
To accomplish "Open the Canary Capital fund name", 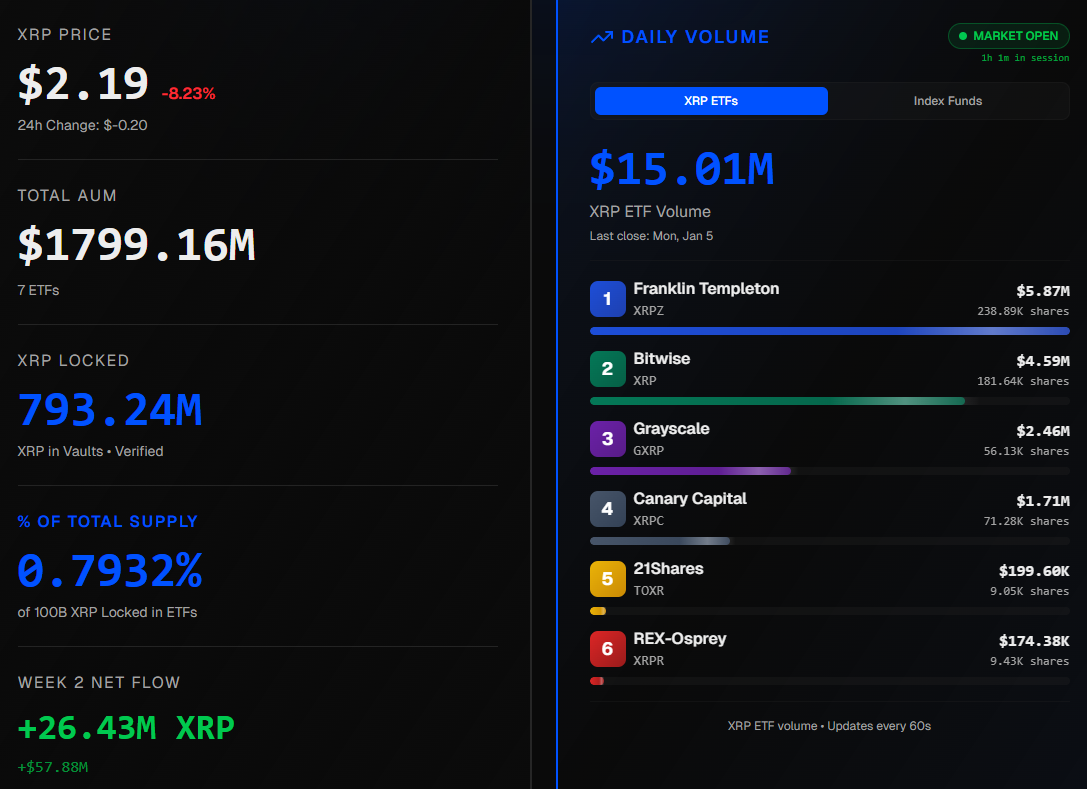I will point(690,498).
